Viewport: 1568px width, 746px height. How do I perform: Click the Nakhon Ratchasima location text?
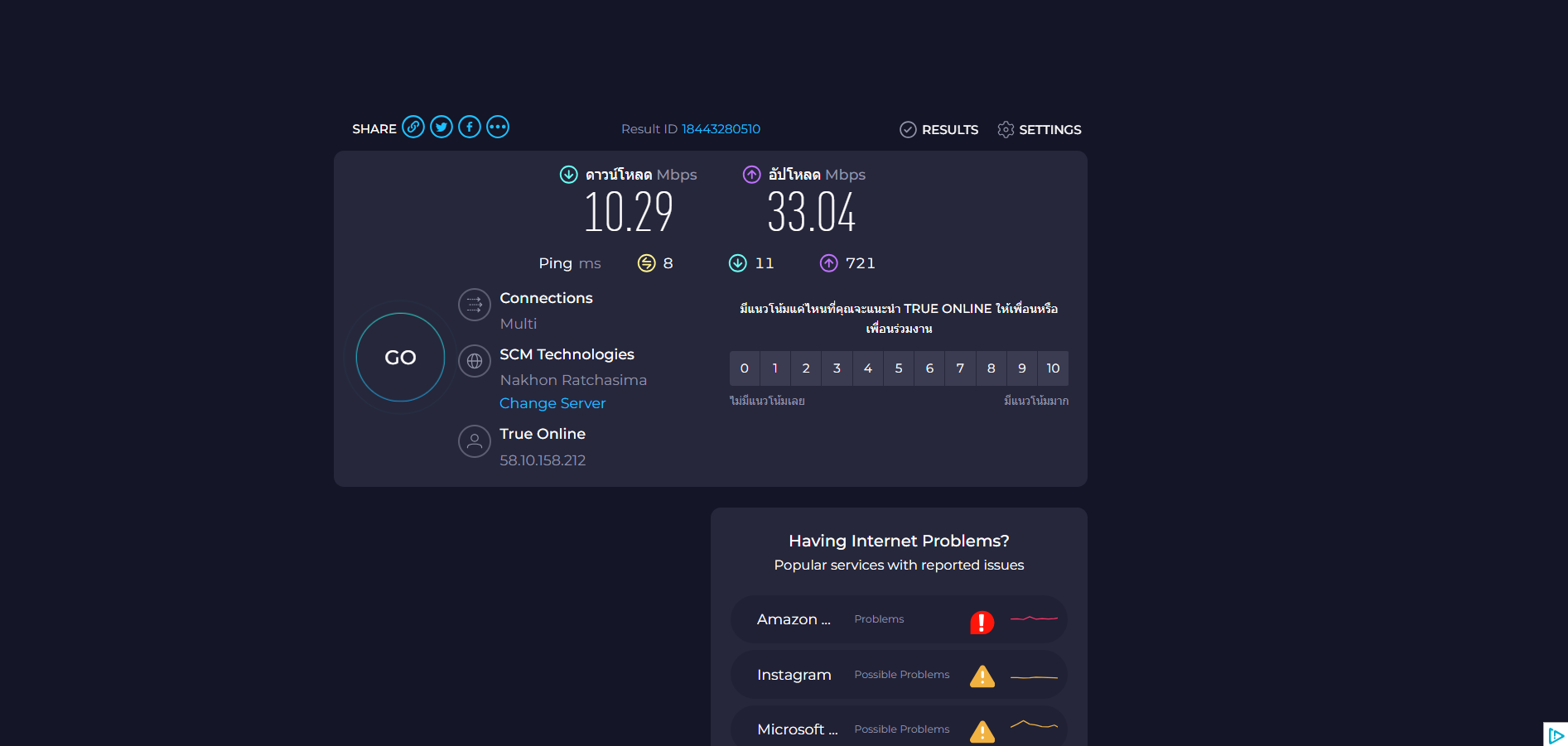click(573, 380)
